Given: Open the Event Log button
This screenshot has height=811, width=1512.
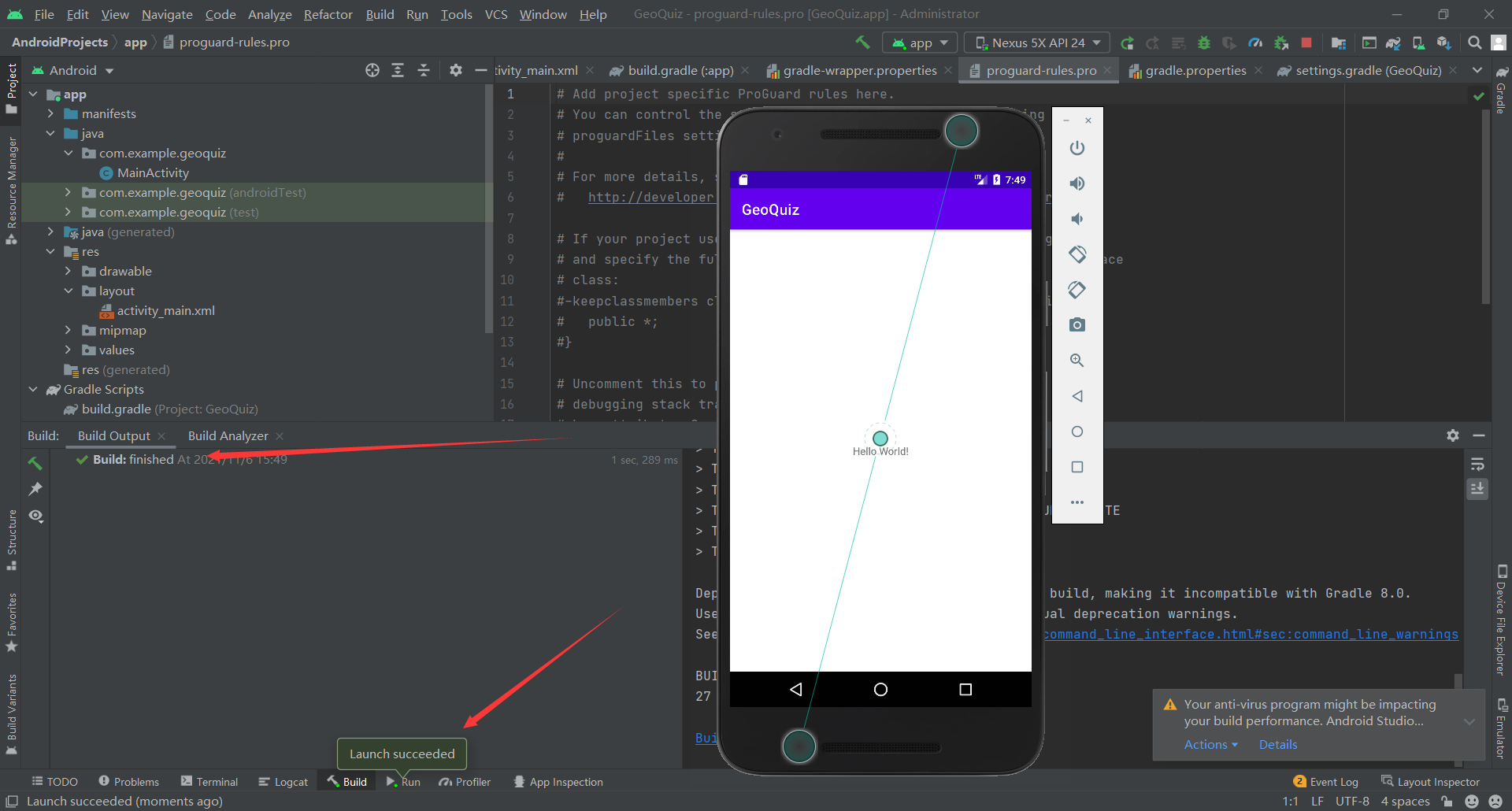Looking at the screenshot, I should (x=1326, y=782).
